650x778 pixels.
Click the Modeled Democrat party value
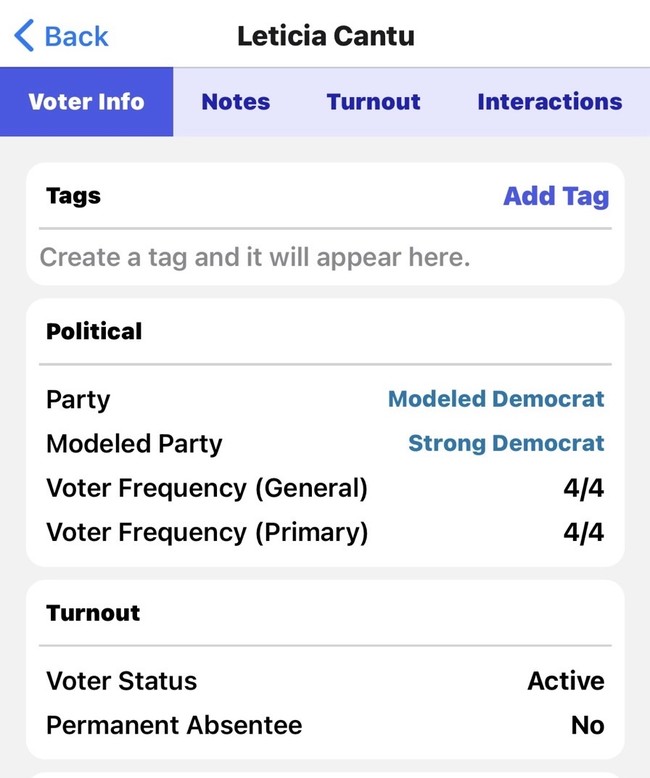[496, 399]
